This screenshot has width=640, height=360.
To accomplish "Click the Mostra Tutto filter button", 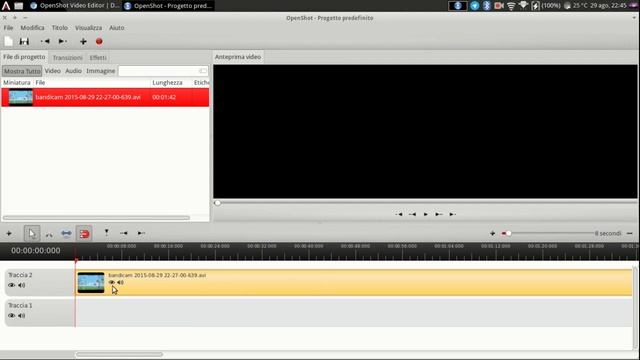I will (x=22, y=71).
